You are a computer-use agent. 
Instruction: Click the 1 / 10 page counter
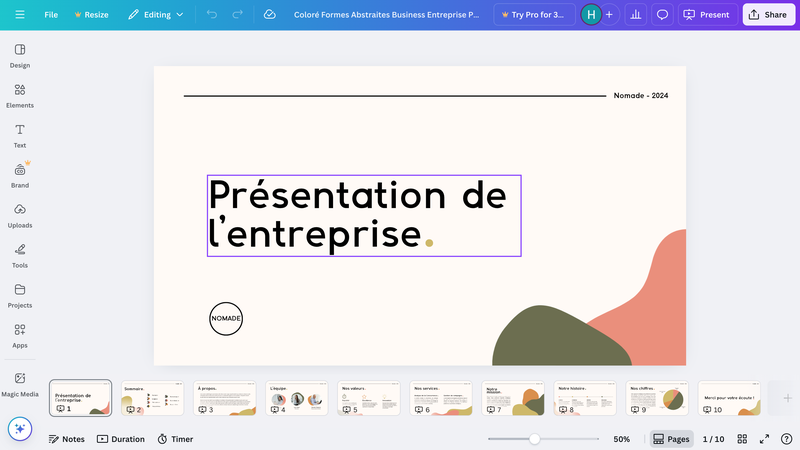pyautogui.click(x=713, y=439)
